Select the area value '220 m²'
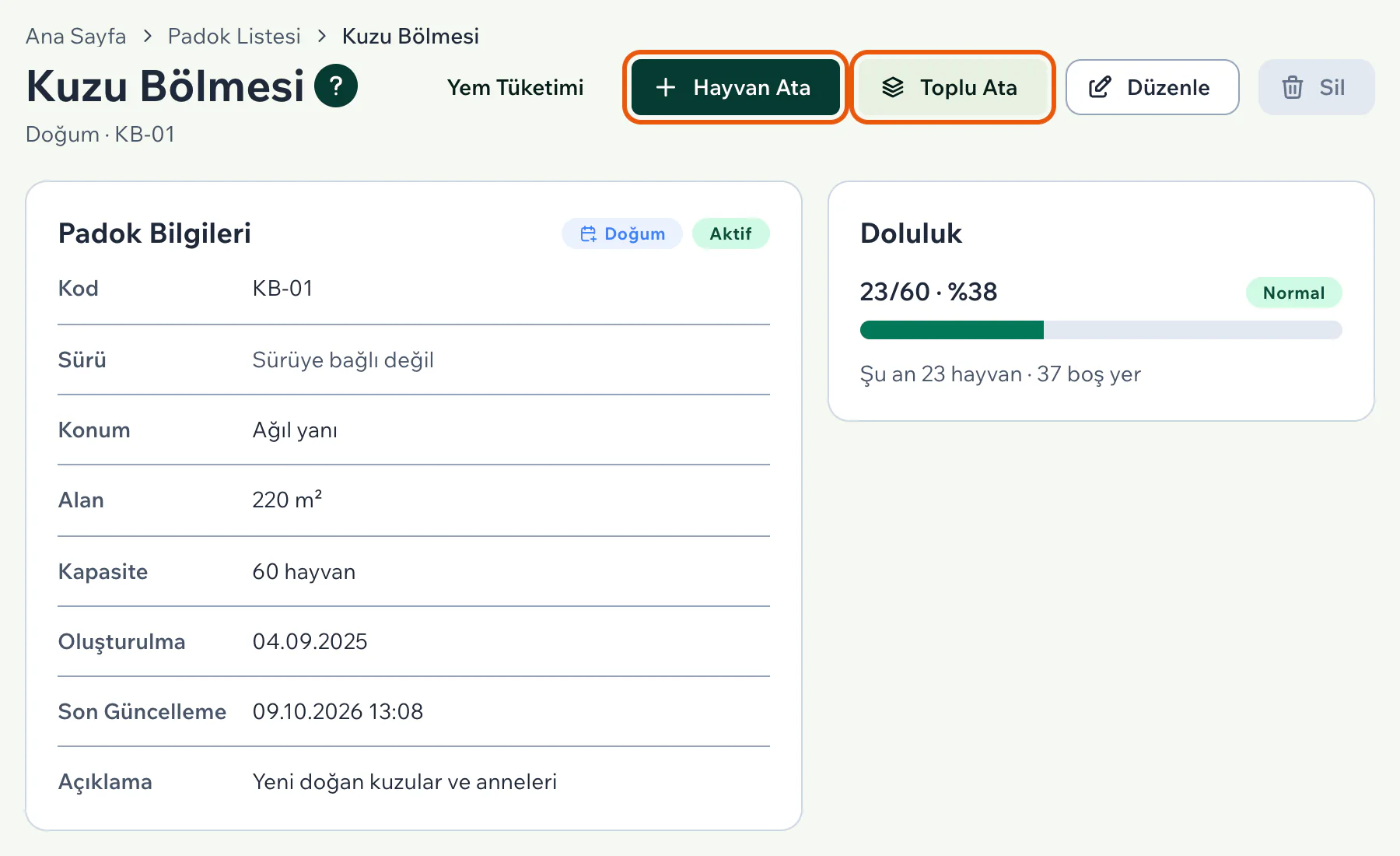Viewport: 1400px width, 856px height. click(287, 499)
